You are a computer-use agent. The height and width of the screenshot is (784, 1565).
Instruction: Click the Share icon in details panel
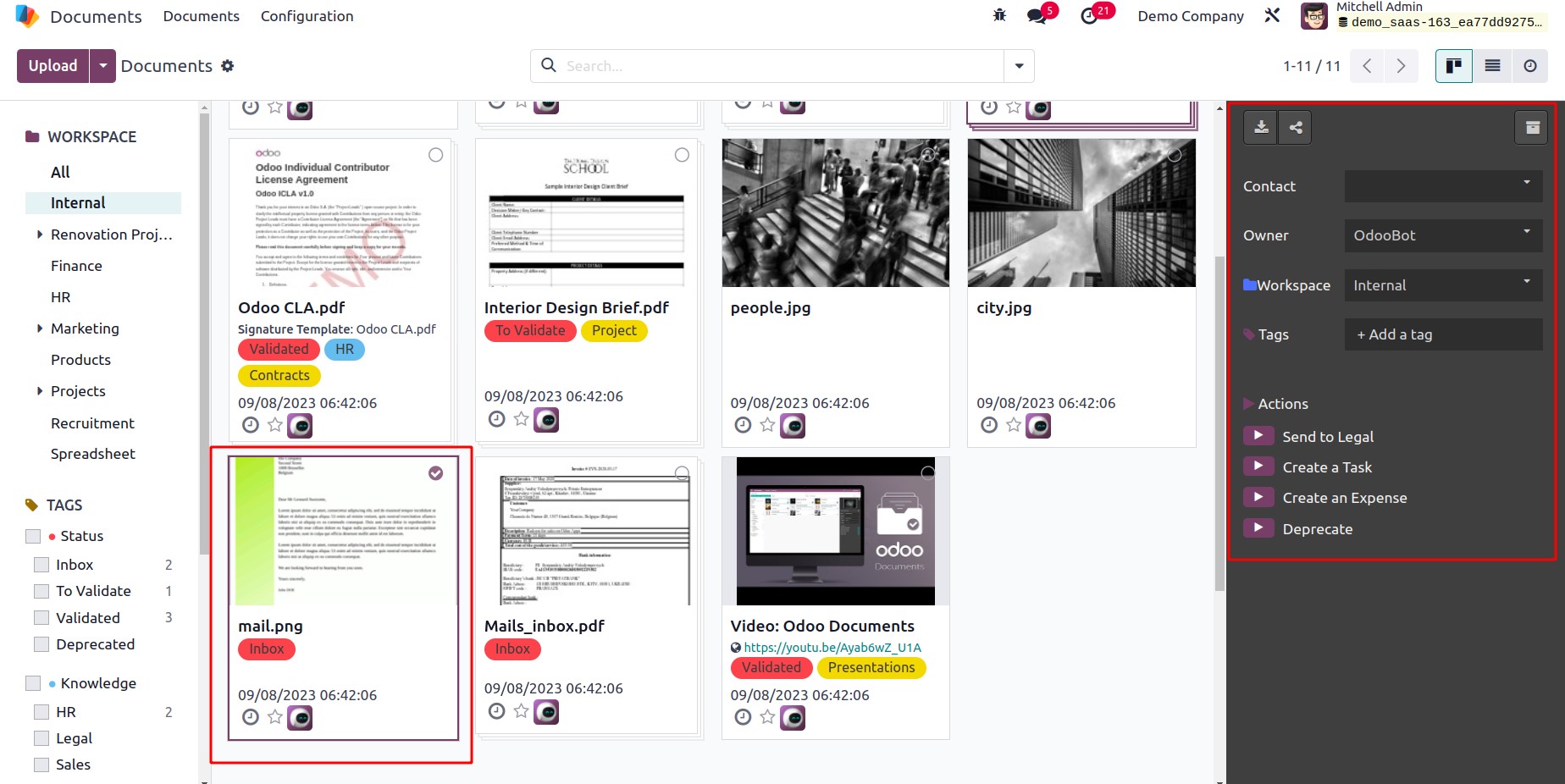click(1296, 128)
